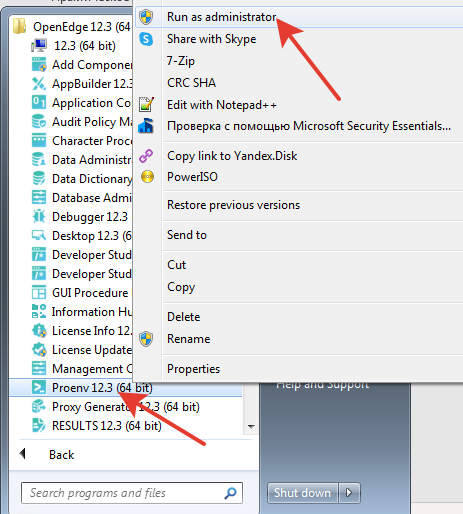Click the RESULTS 12.3 icon
463x514 pixels.
(39, 426)
